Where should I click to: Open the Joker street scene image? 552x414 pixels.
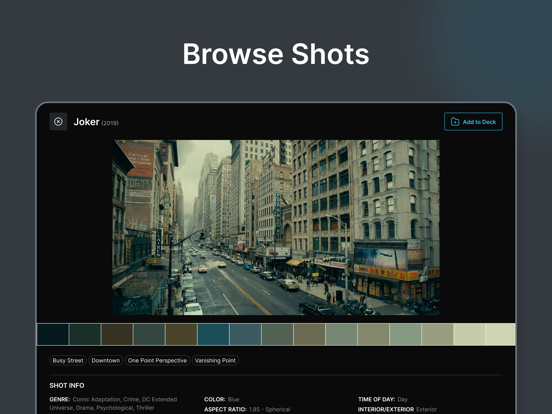(x=276, y=227)
